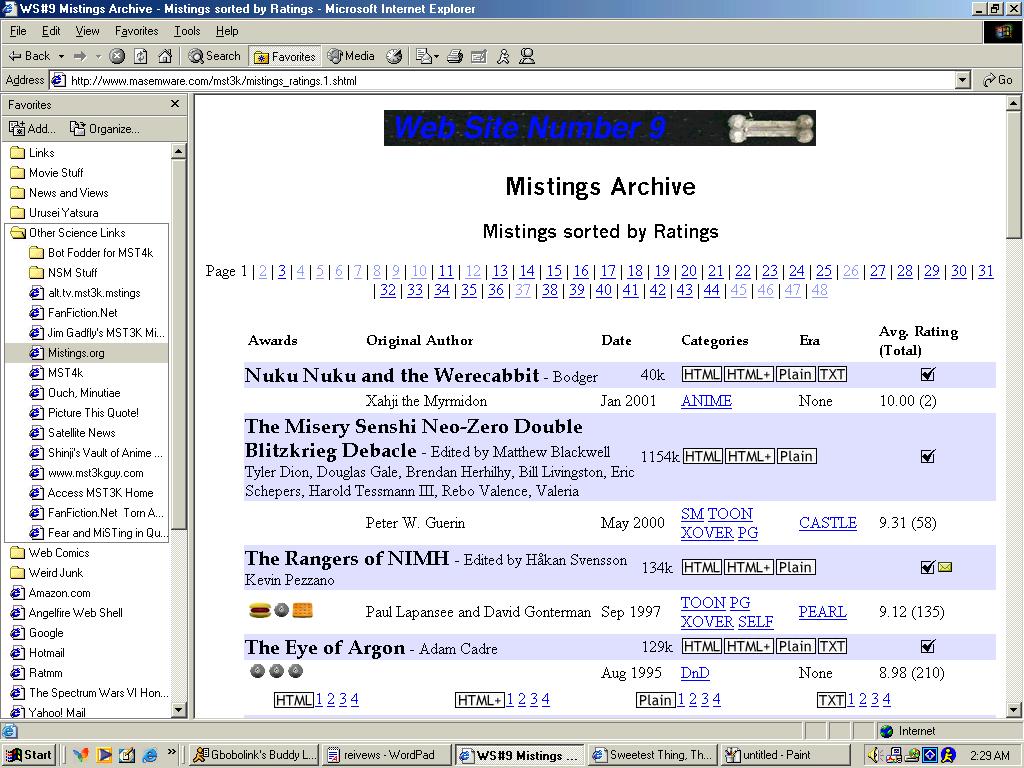Print the page using the printer icon

pyautogui.click(x=455, y=56)
